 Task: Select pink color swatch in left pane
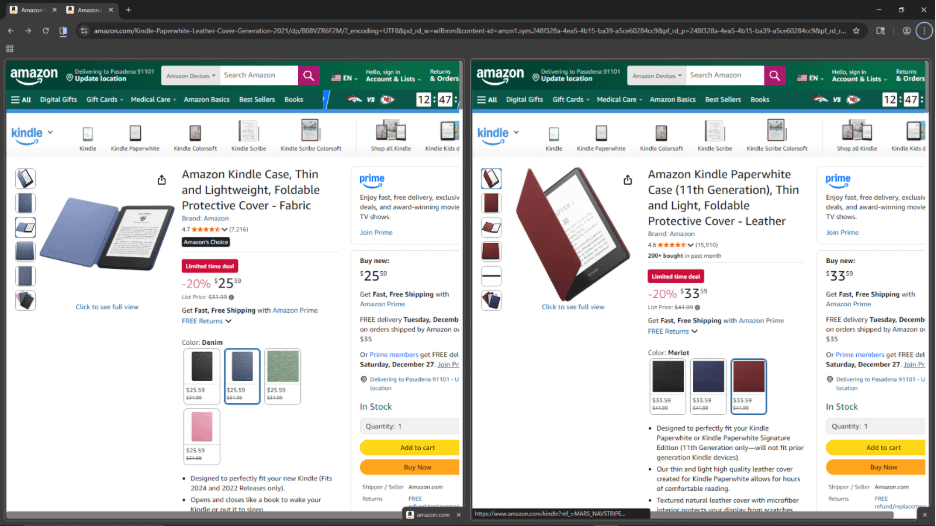pos(202,436)
